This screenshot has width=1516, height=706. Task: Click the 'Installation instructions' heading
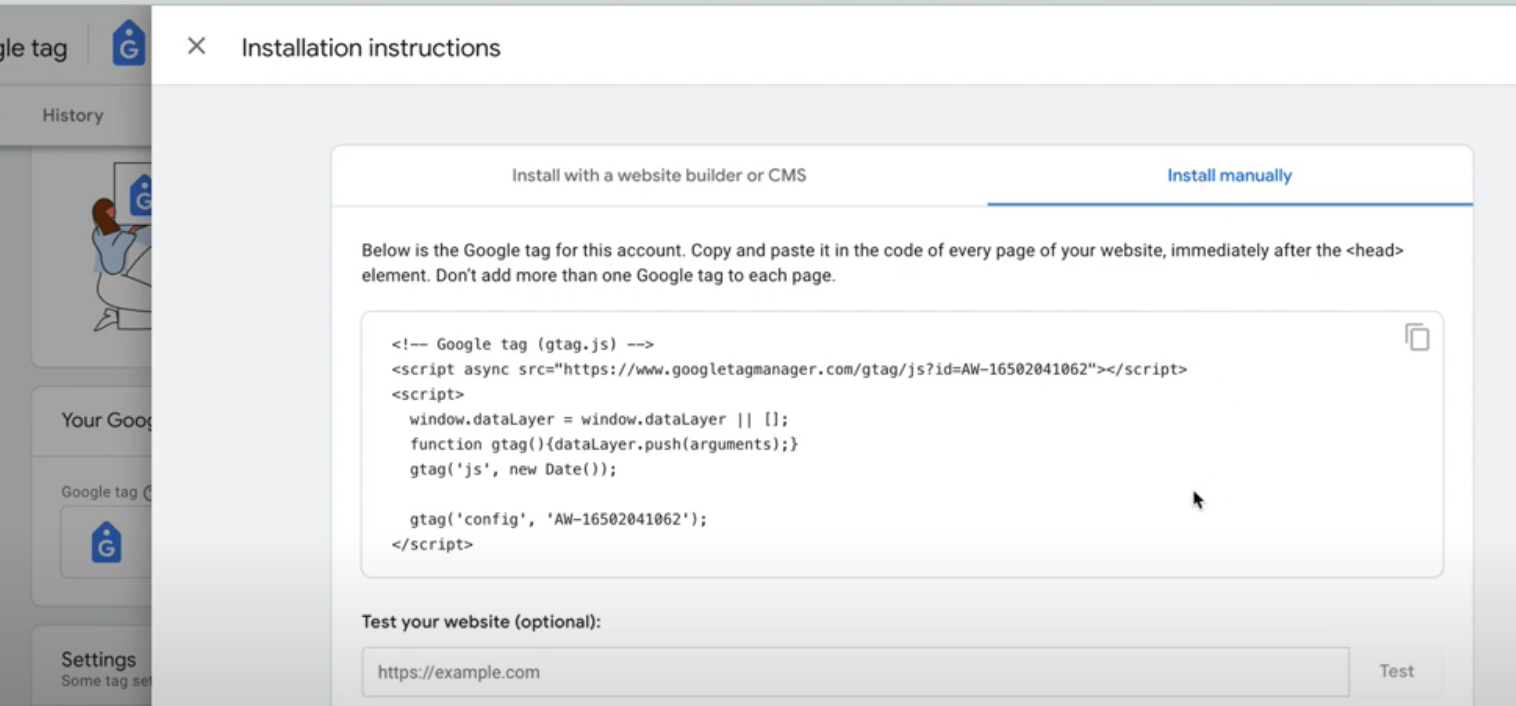click(x=371, y=48)
